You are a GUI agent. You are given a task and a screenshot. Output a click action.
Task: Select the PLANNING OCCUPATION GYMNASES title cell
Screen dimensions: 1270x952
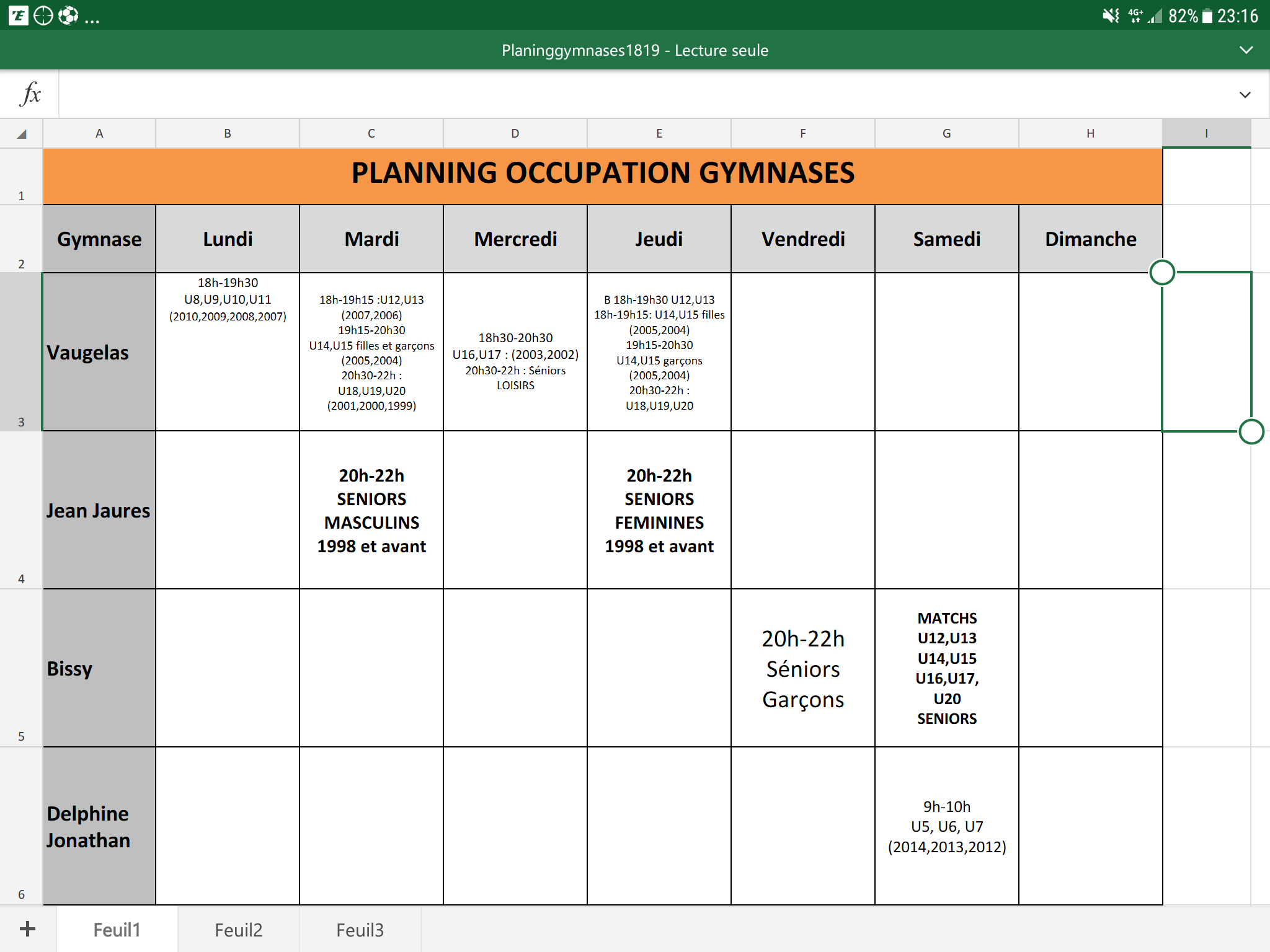point(602,174)
